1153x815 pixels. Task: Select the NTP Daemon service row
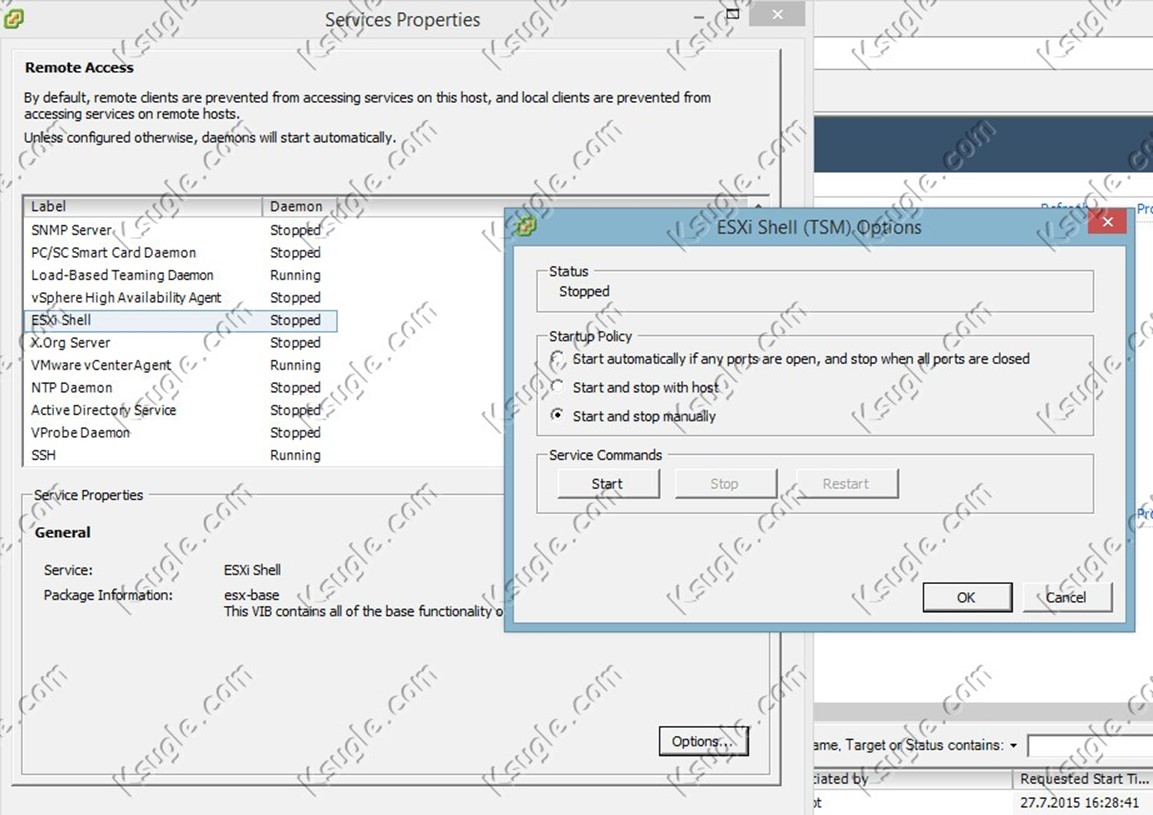[180, 388]
